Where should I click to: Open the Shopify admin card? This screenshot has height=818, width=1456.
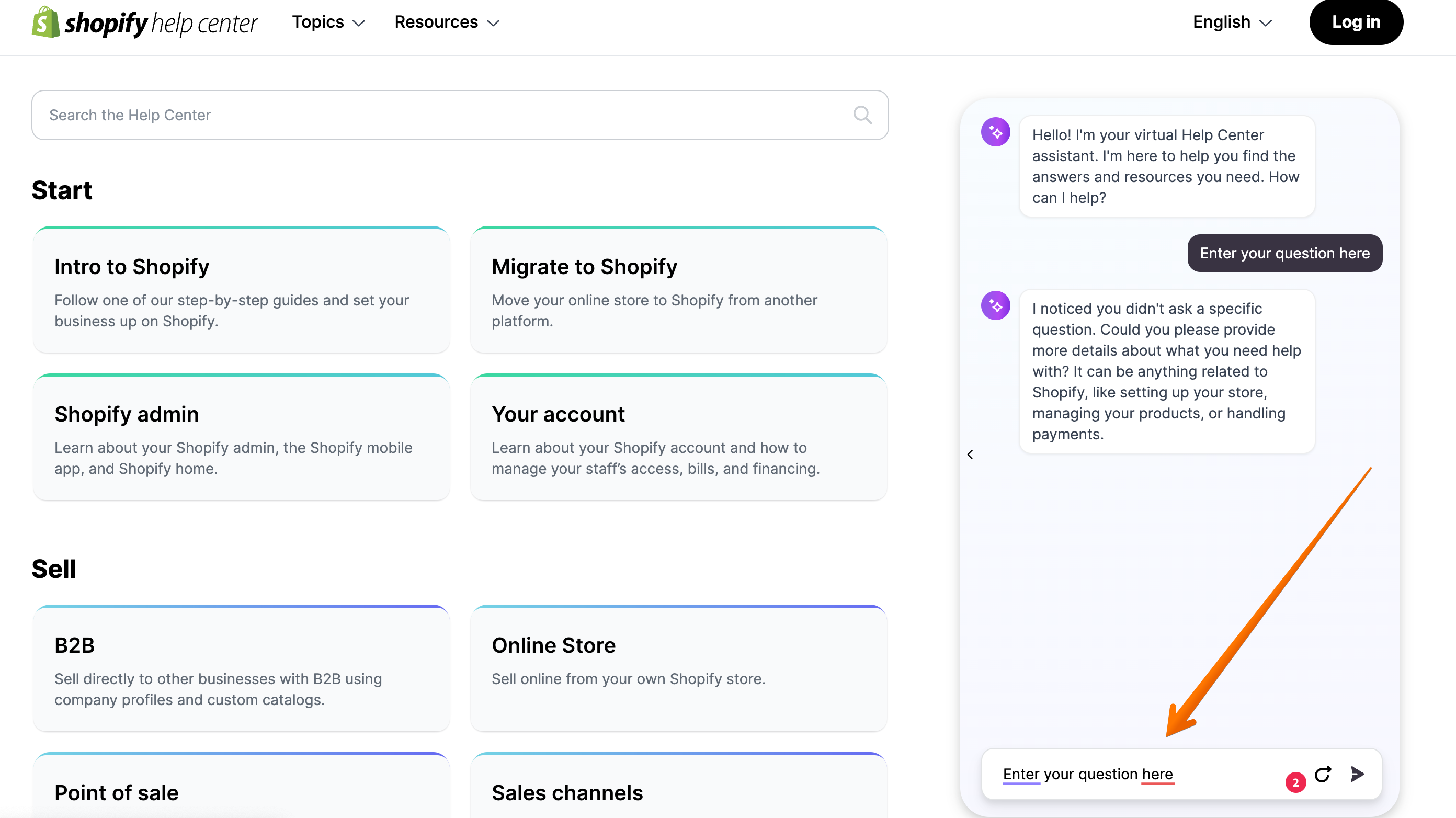241,437
